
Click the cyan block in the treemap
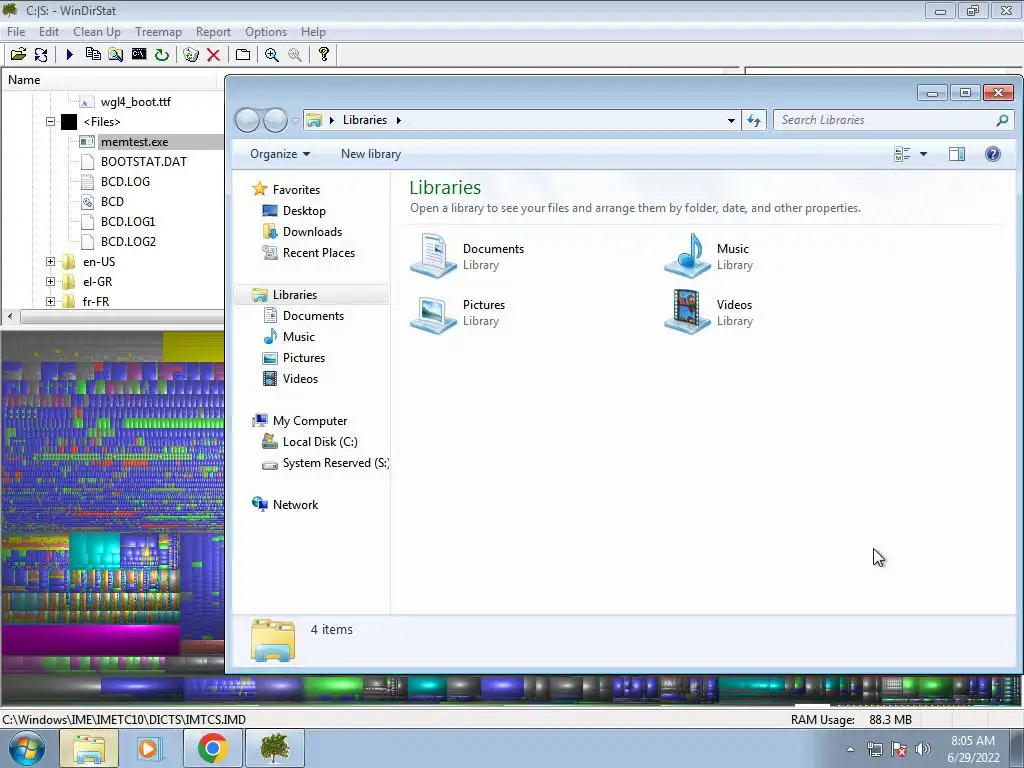pos(95,550)
